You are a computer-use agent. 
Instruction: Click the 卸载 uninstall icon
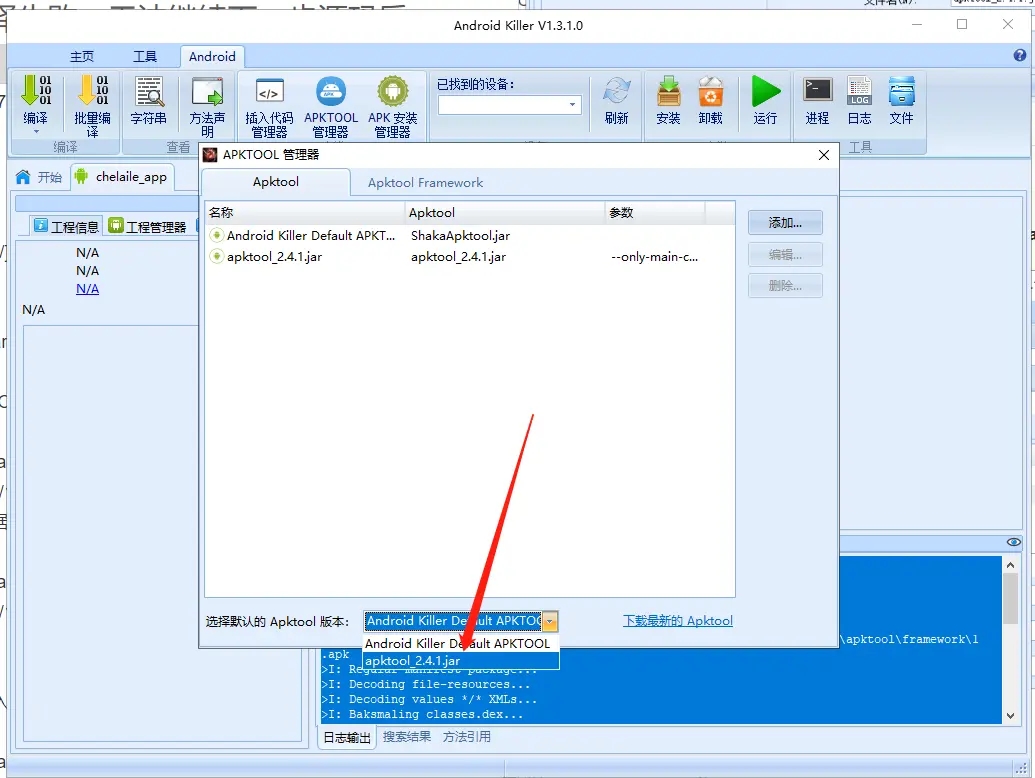click(710, 99)
